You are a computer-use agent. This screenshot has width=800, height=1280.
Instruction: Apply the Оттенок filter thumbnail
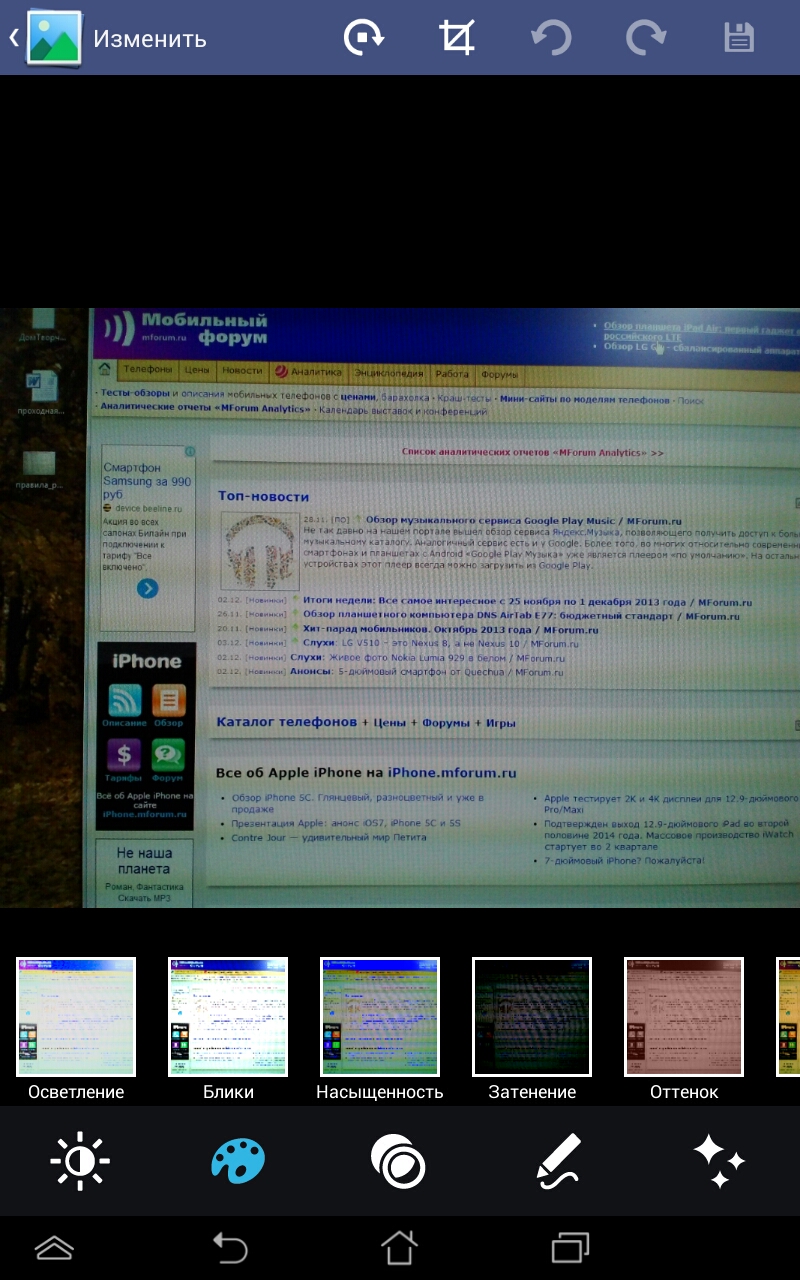684,1017
